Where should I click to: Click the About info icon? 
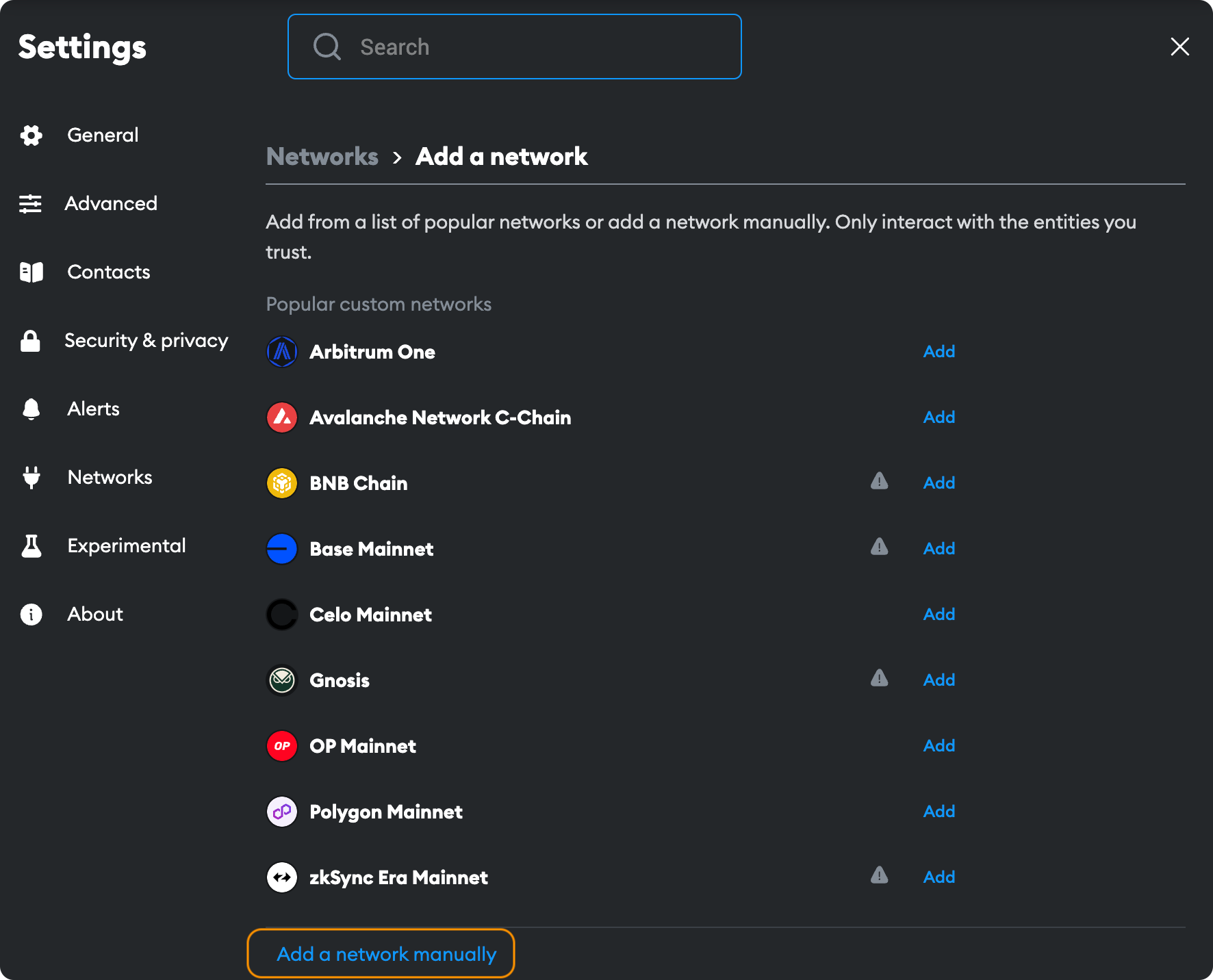(x=31, y=615)
